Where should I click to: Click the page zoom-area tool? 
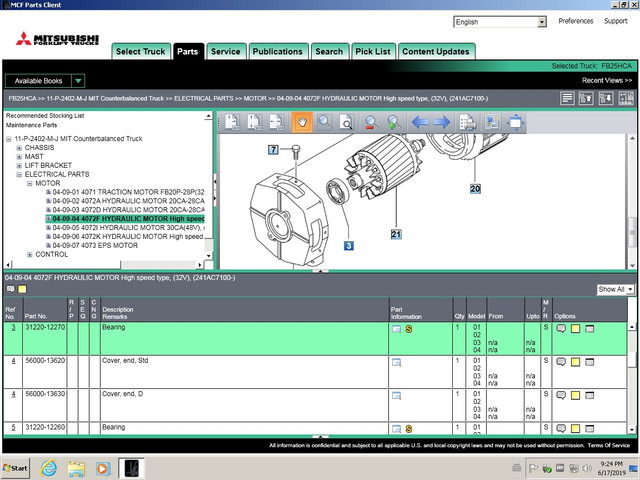click(x=347, y=122)
